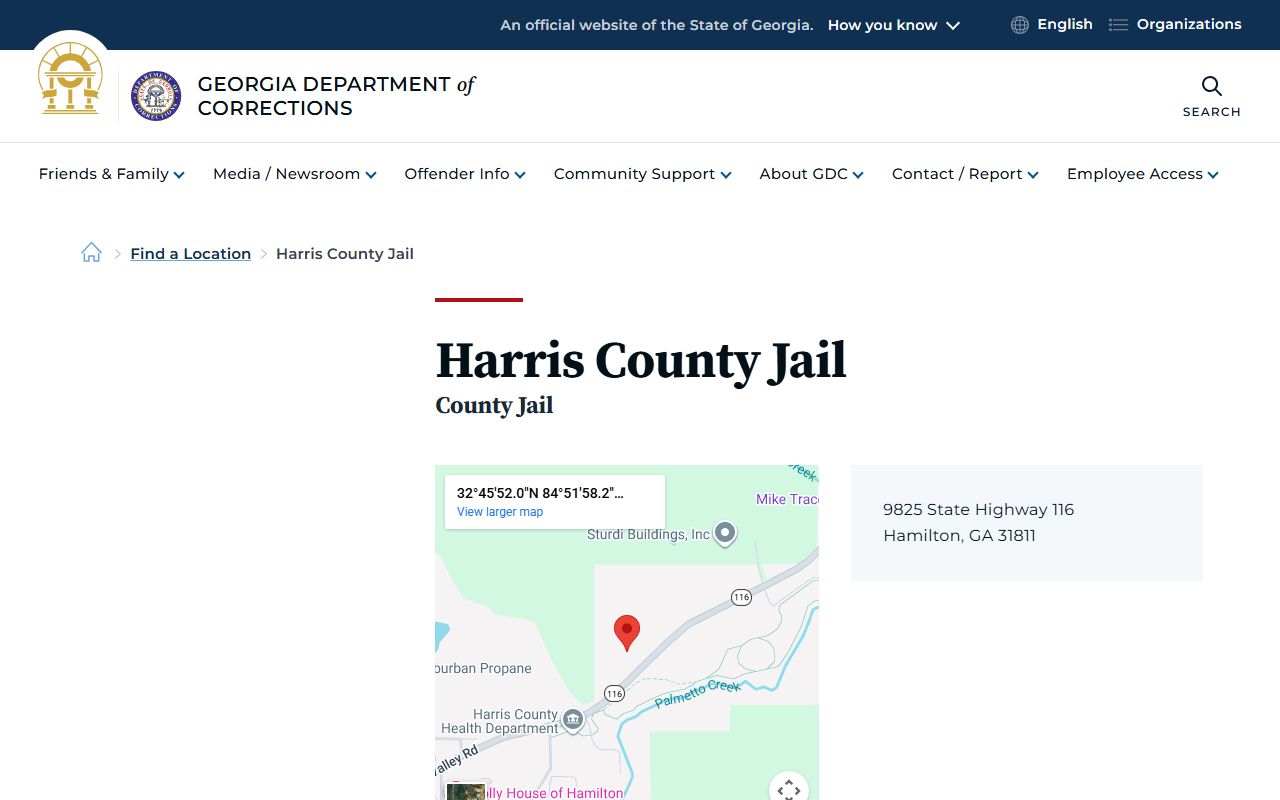Click the Palmetto Creek map label
Screen dimensions: 1280x800
(x=698, y=693)
